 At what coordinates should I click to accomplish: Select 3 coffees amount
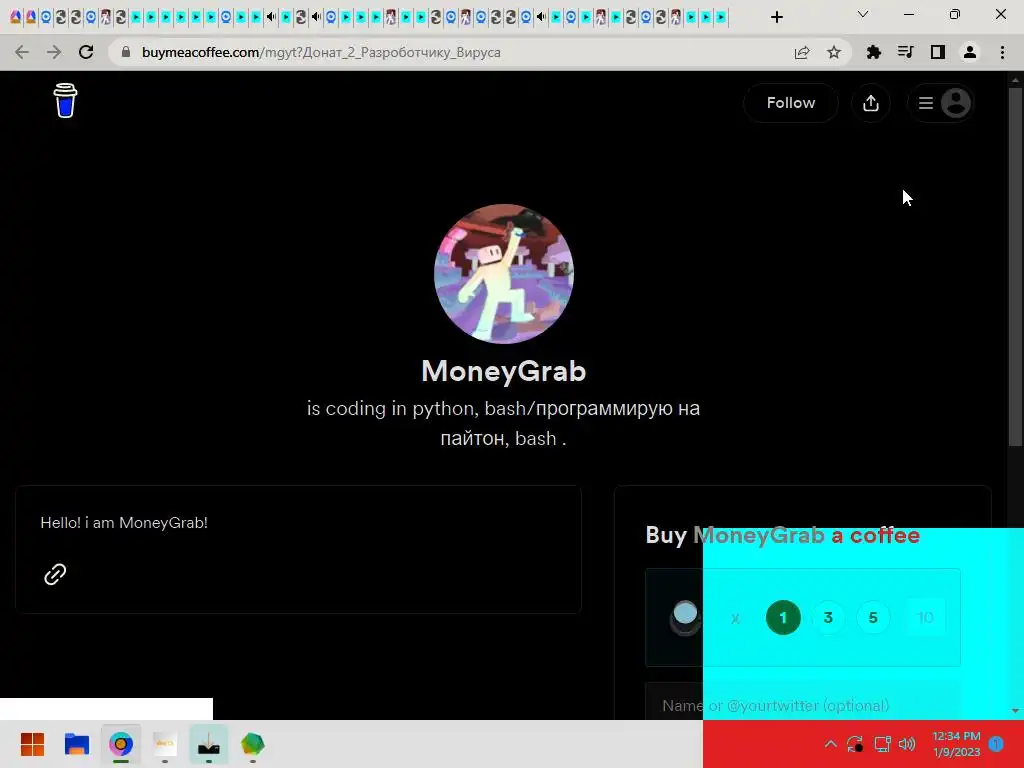[x=828, y=617]
